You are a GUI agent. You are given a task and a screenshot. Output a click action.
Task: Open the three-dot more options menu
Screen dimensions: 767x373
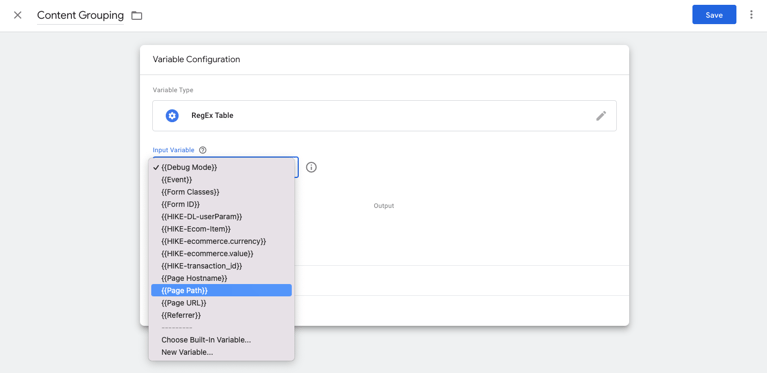pyautogui.click(x=751, y=15)
